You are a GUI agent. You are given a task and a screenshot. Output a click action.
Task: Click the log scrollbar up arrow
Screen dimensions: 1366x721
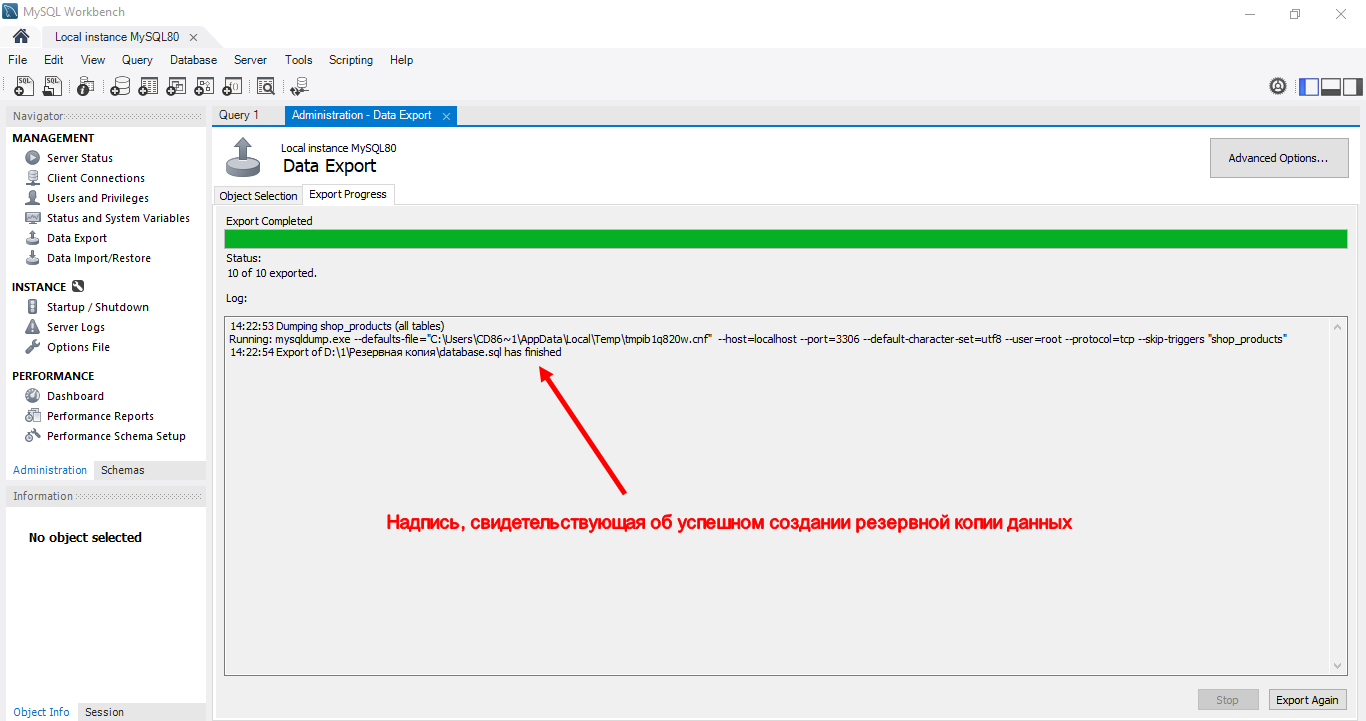click(1339, 326)
